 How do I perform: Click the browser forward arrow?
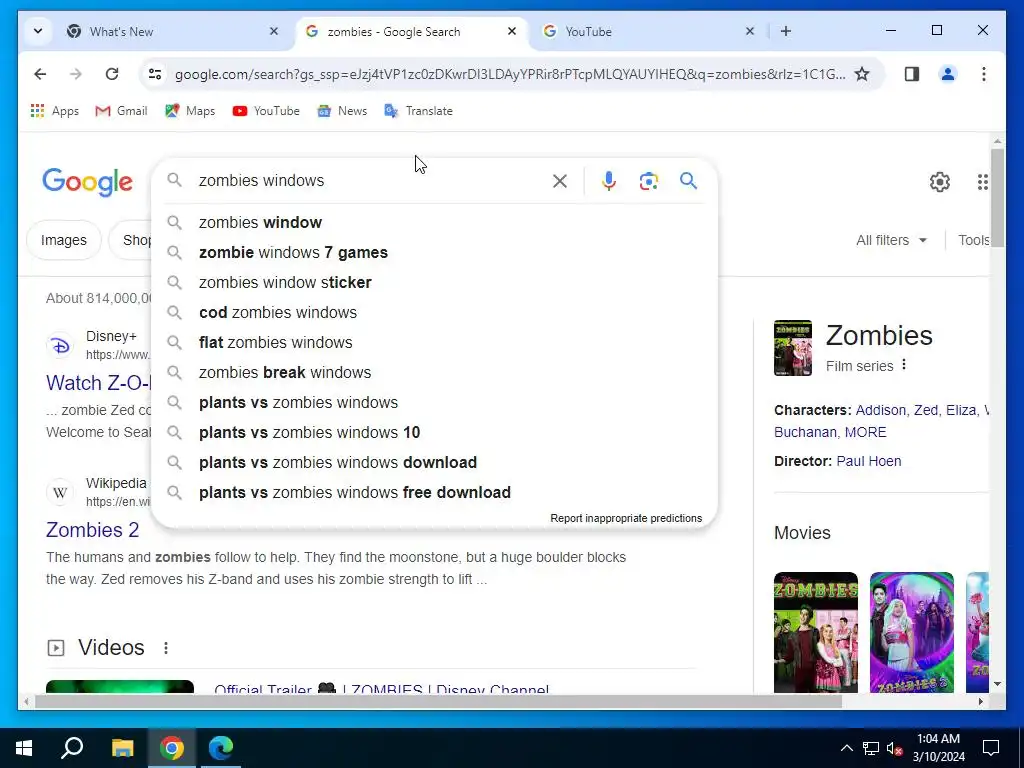(76, 74)
